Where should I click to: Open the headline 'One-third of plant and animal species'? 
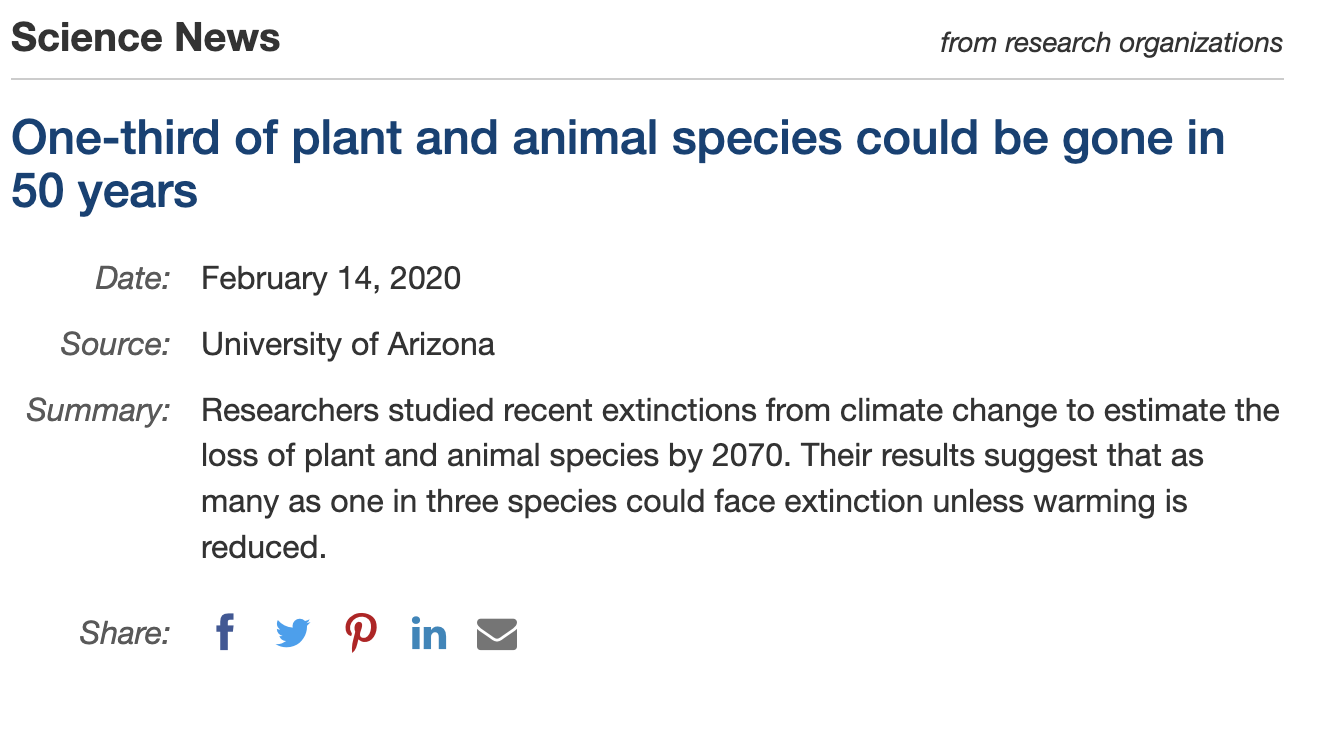[x=618, y=163]
